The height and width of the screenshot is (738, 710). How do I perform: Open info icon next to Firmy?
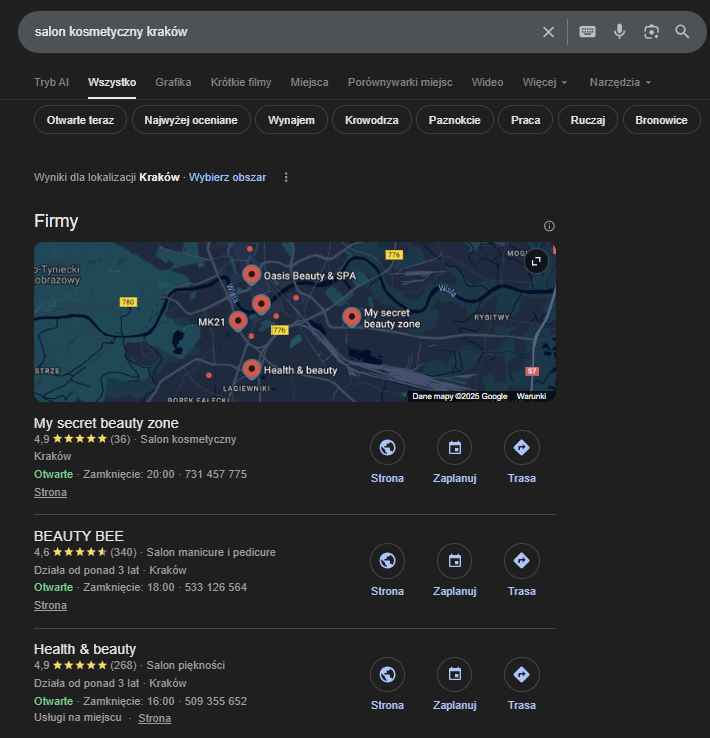549,226
